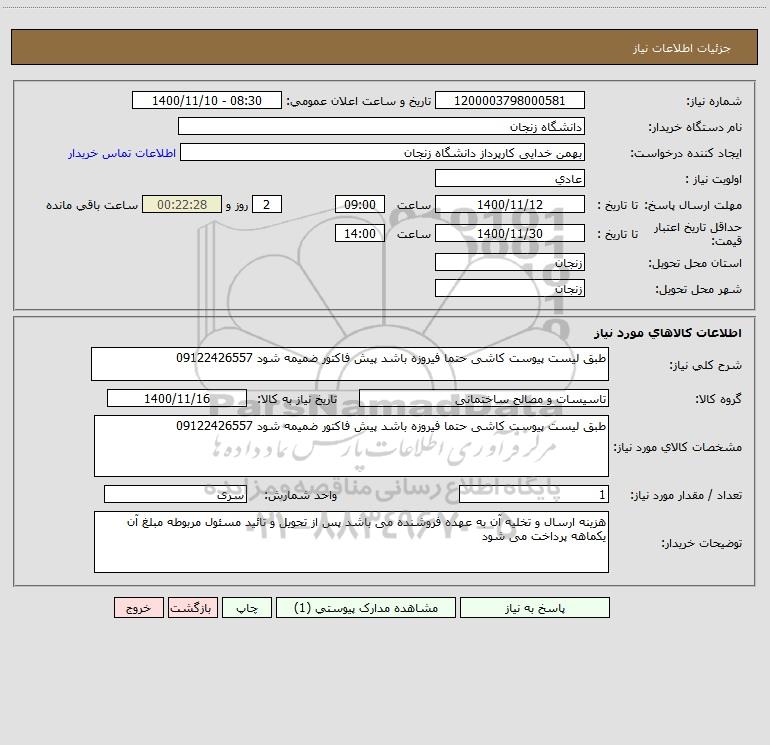Click the remaining days field 2
Screen dimensions: 770x745
coord(267,204)
